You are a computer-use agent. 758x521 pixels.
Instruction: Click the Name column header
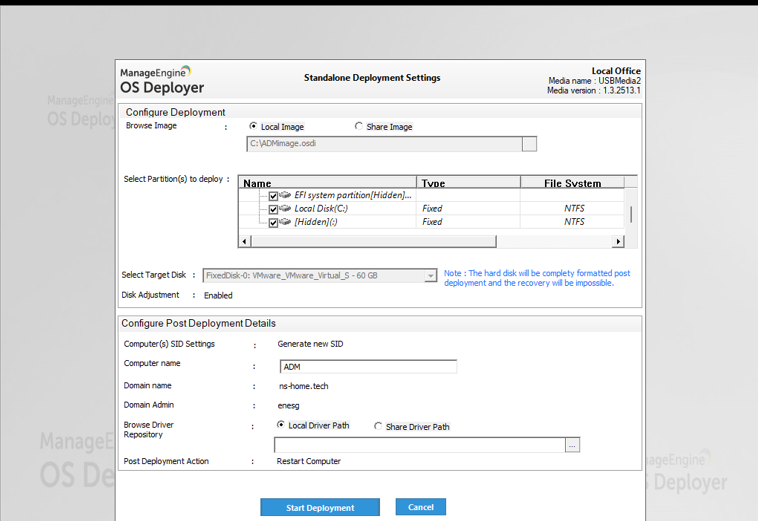click(327, 182)
